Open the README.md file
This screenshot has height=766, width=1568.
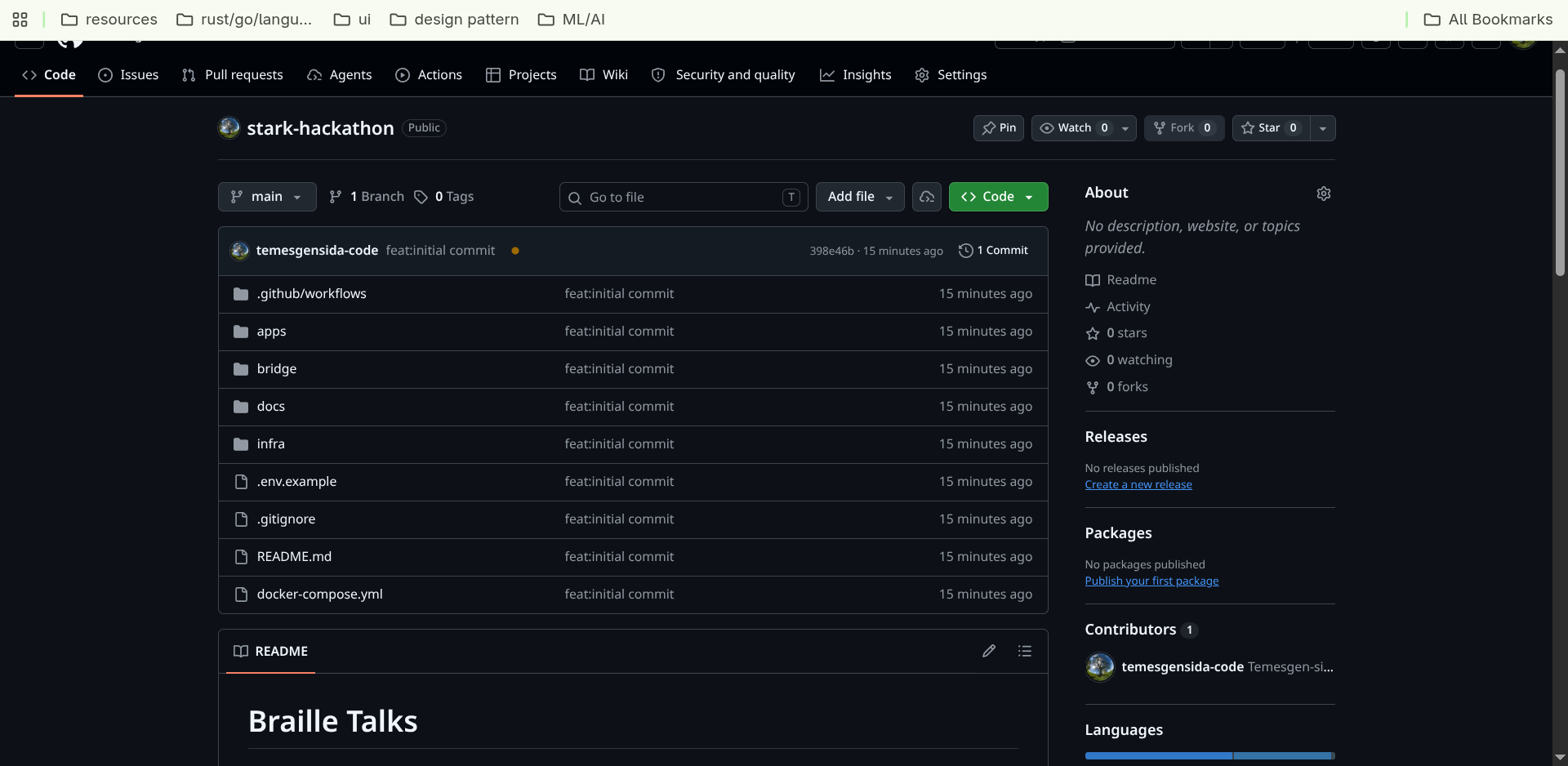(x=294, y=557)
